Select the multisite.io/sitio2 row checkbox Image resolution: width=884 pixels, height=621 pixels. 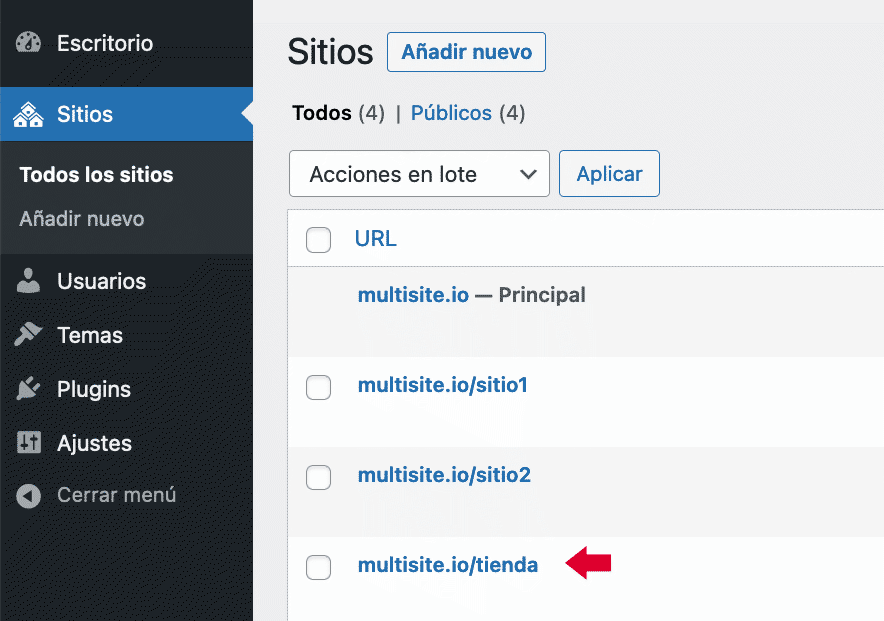coord(318,477)
